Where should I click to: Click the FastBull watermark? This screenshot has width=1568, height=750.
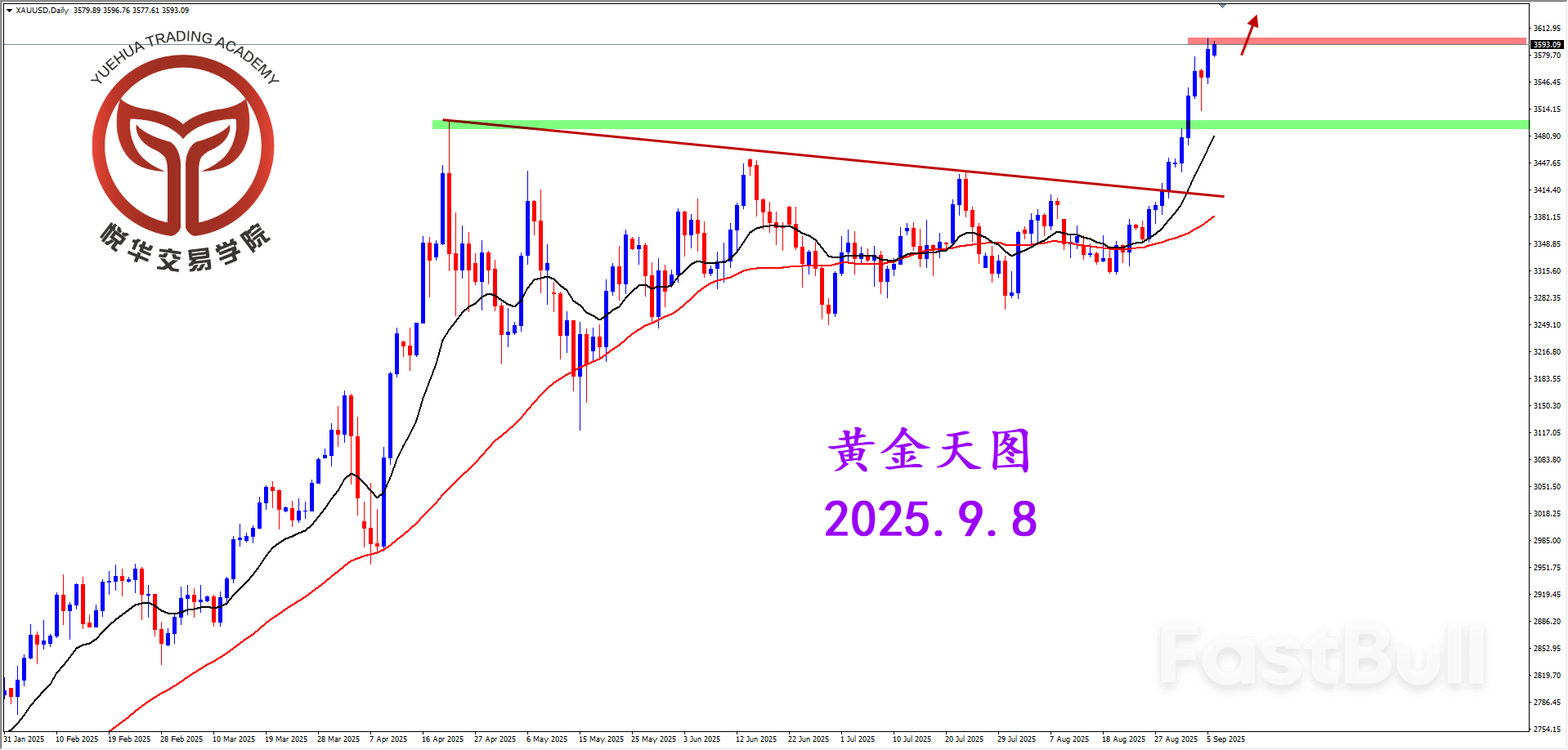click(x=1322, y=655)
